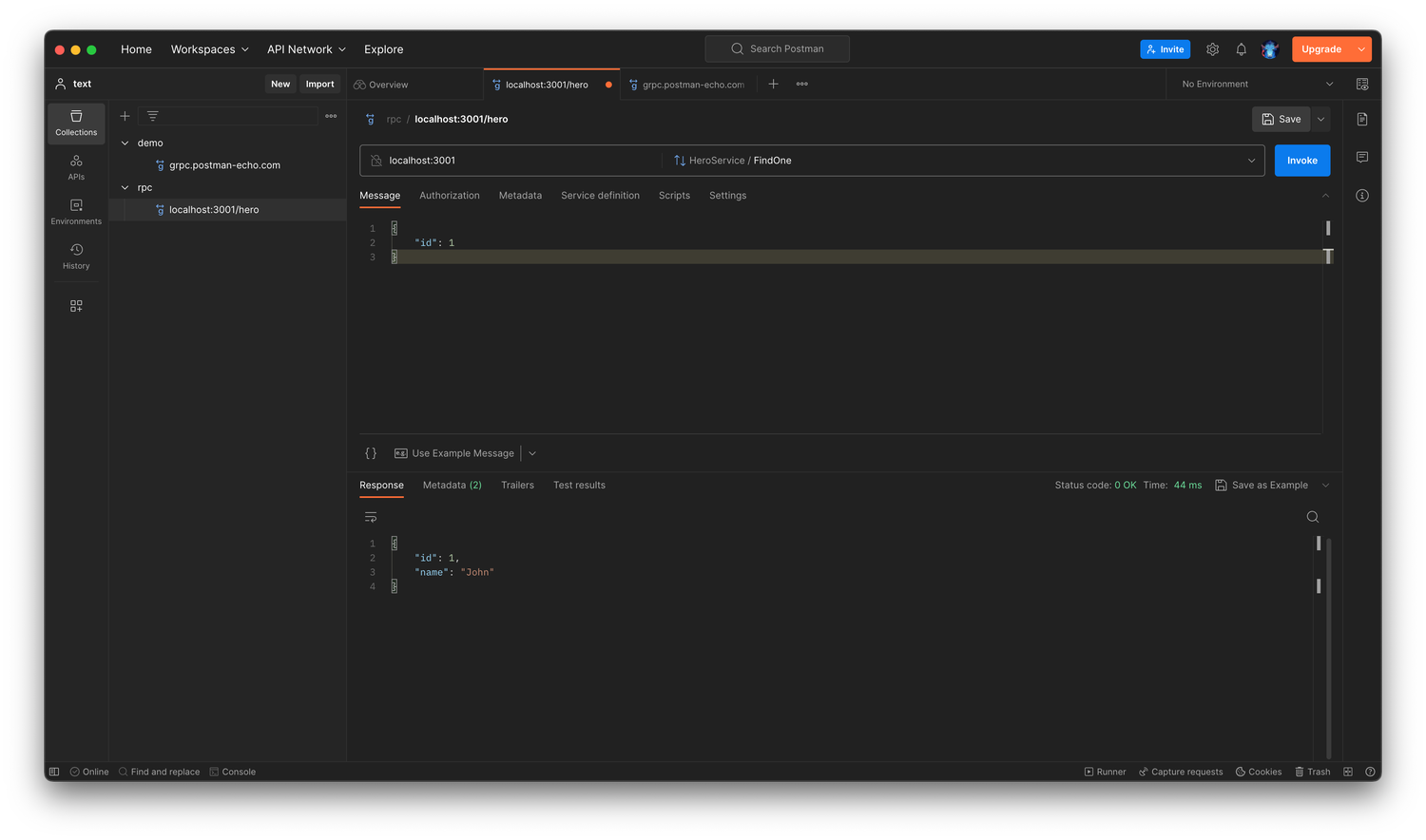The image size is (1426, 840).
Task: Open the Environments sidebar panel
Action: click(76, 212)
